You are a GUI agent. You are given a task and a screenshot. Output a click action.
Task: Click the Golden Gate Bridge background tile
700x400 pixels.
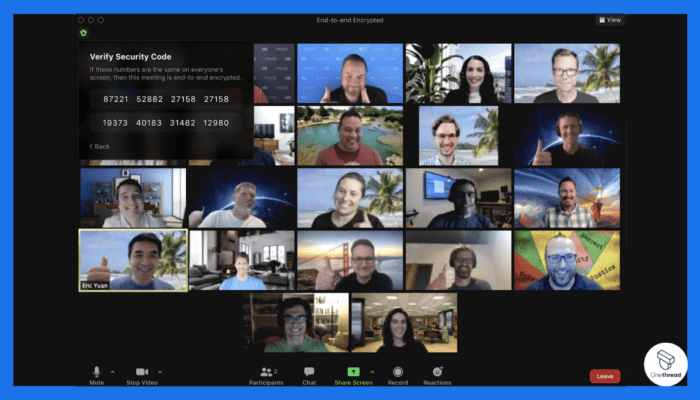(x=350, y=260)
